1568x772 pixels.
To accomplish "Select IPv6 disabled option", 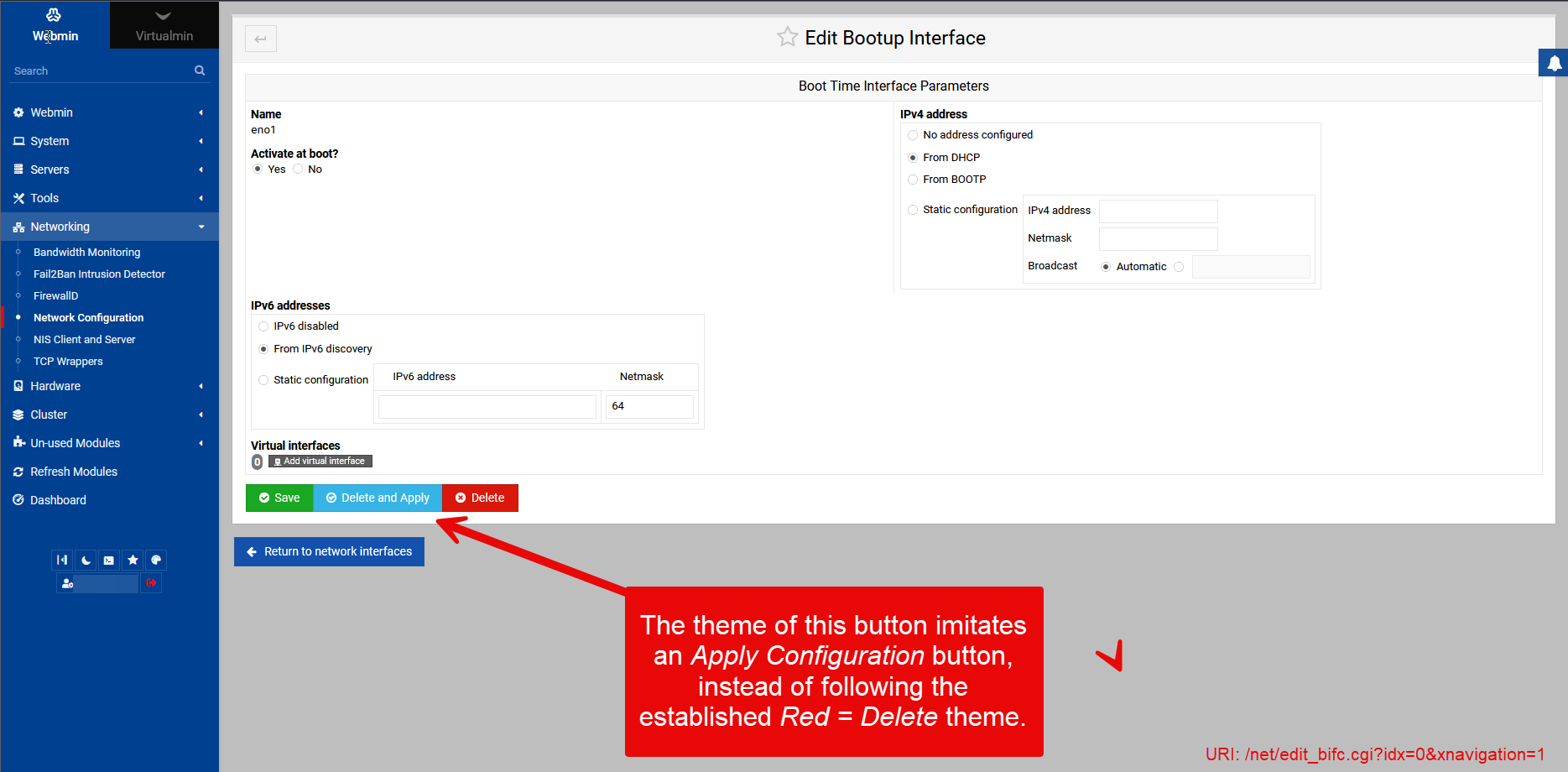I will [263, 326].
